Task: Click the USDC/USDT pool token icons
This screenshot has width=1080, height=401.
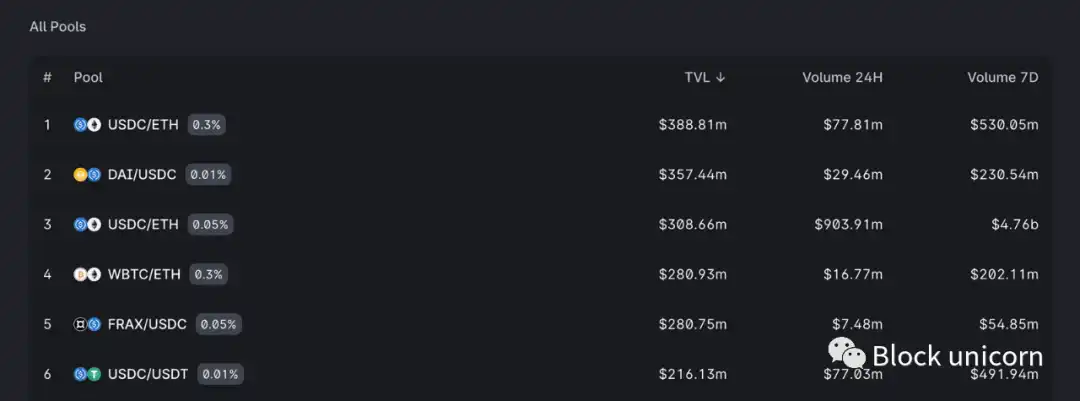Action: (x=87, y=374)
